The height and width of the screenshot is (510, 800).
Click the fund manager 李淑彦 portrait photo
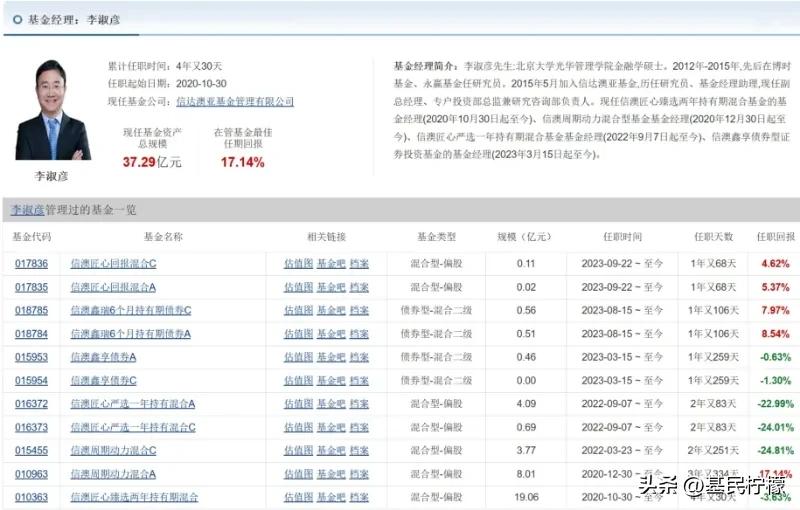click(53, 110)
